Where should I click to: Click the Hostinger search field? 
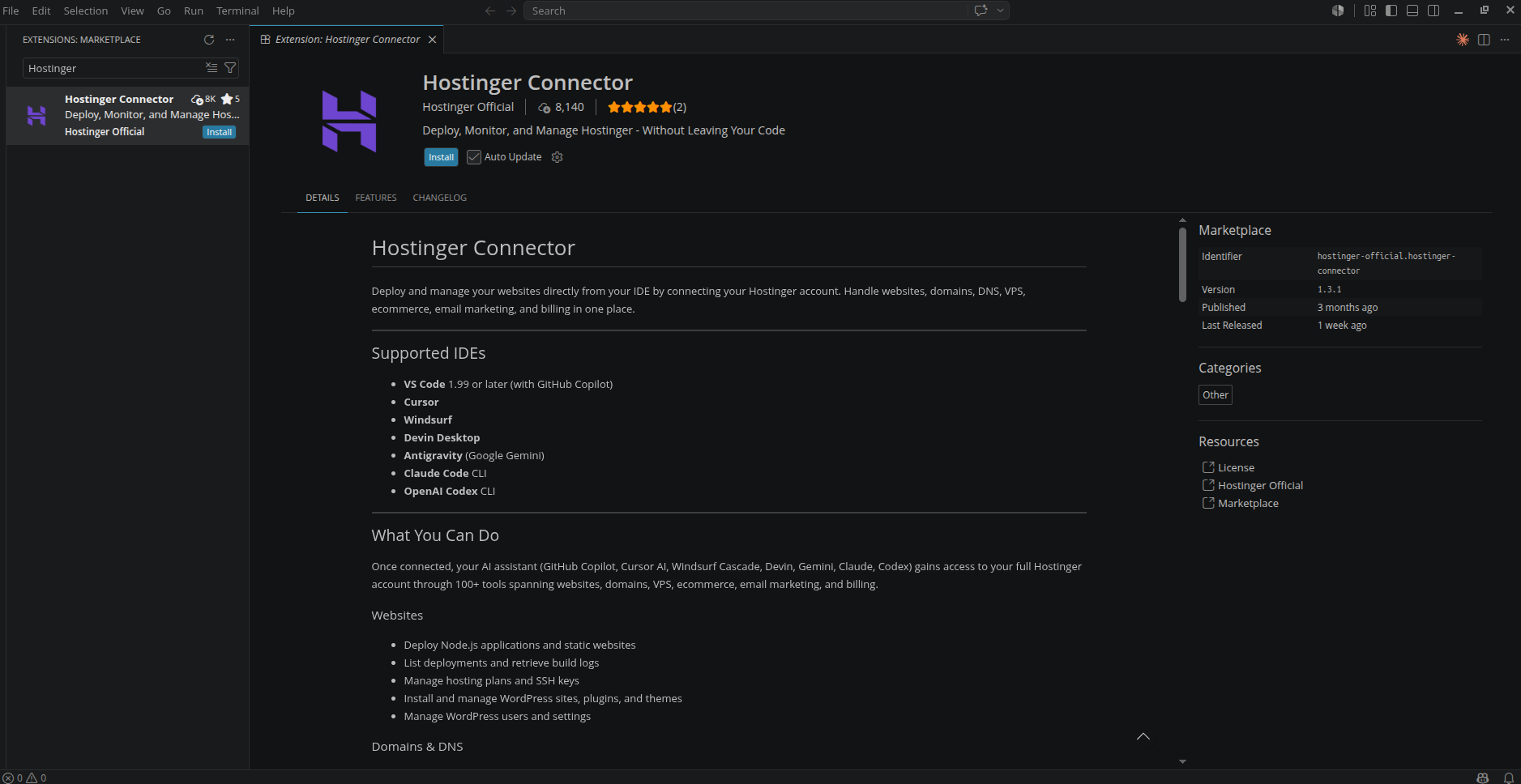click(113, 68)
